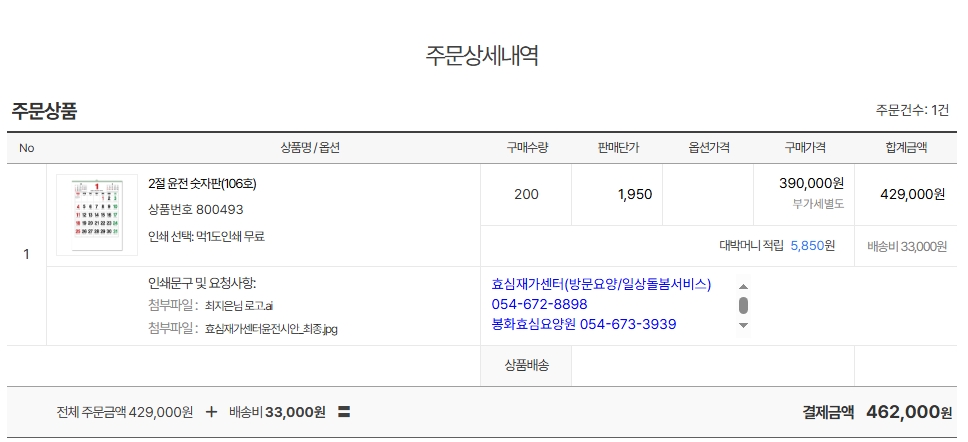Viewport: 968px width, 442px height.
Task: Click the 대박머니 적립 5,850원 amount
Action: point(812,245)
